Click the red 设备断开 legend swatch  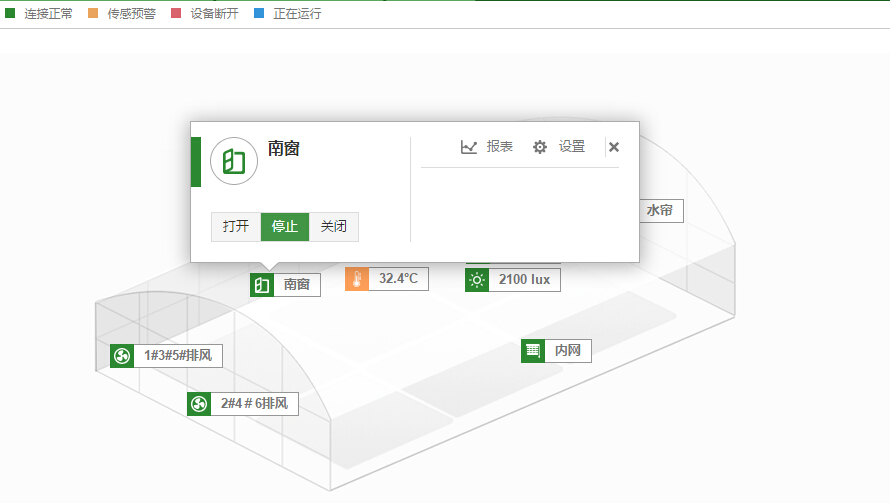tap(177, 14)
